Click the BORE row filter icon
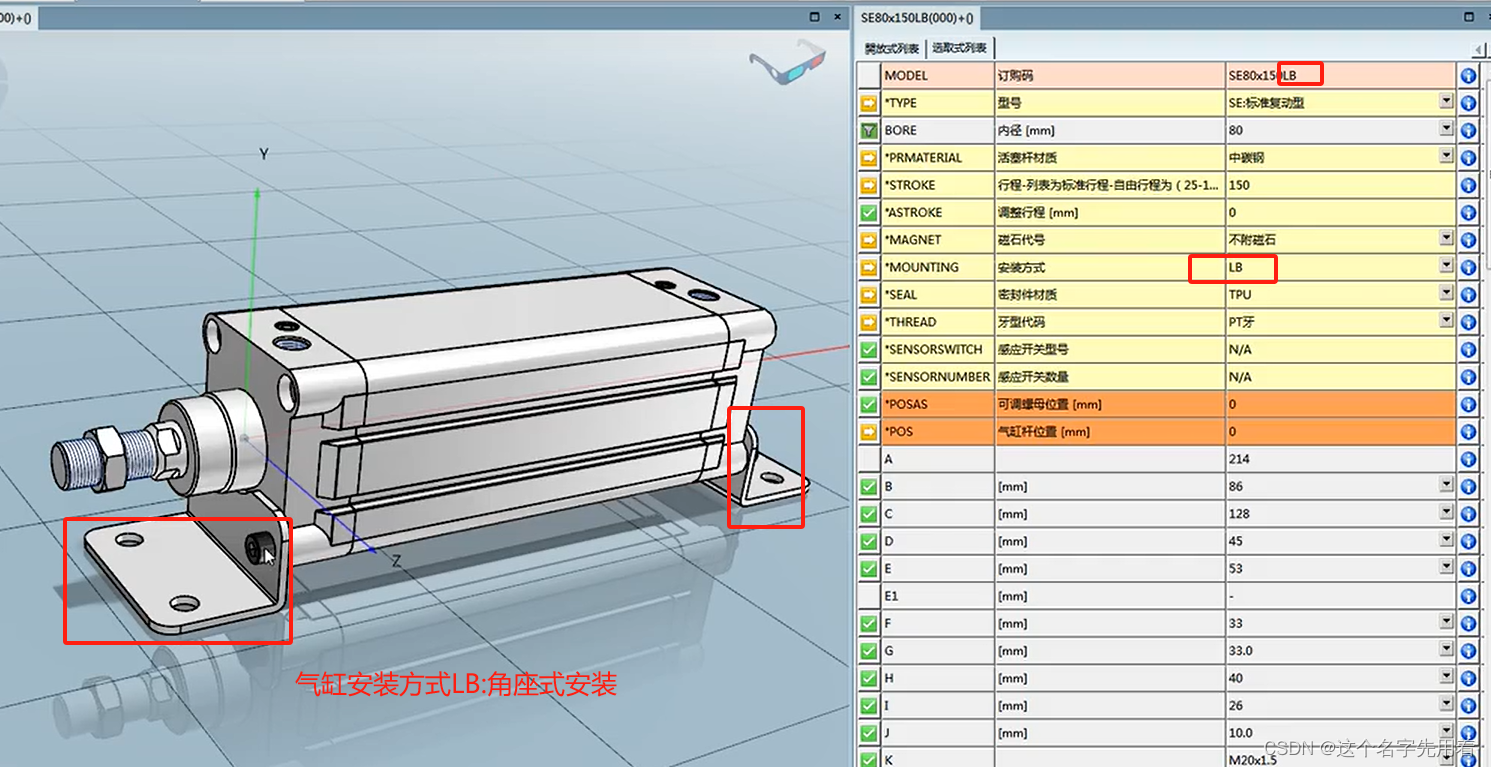 point(868,130)
